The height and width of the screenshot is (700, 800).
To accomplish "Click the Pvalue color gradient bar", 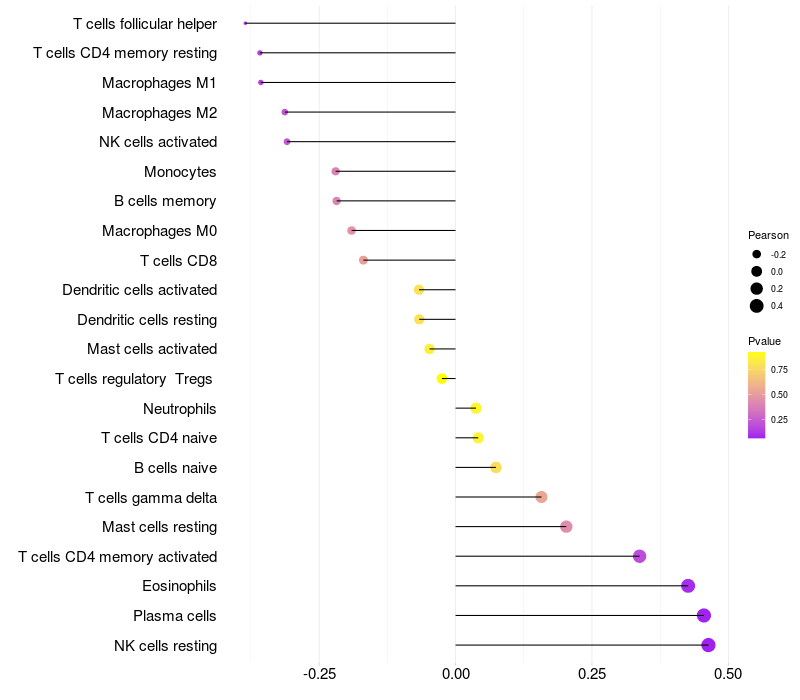I will [756, 395].
